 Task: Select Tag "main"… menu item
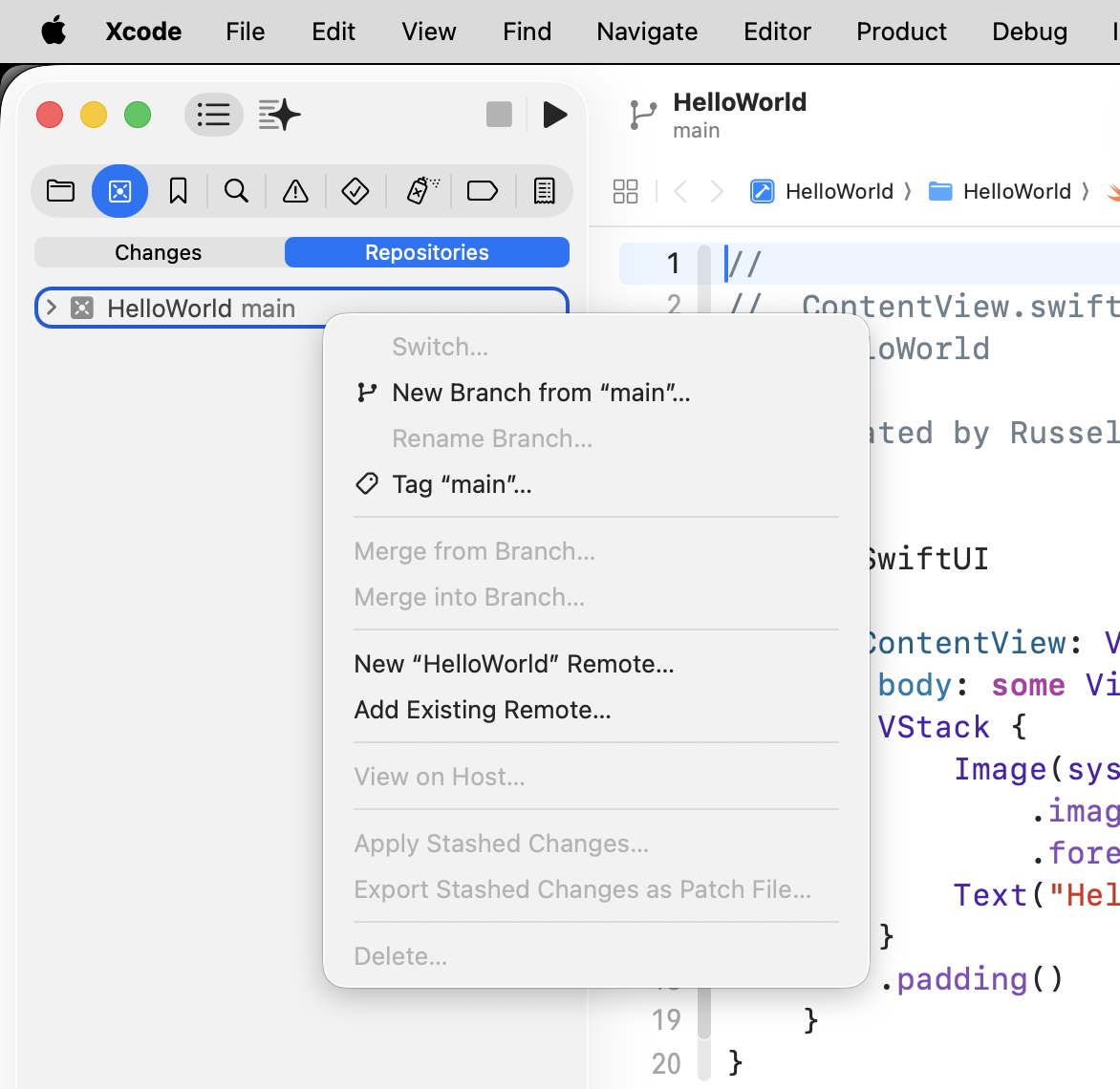click(462, 484)
